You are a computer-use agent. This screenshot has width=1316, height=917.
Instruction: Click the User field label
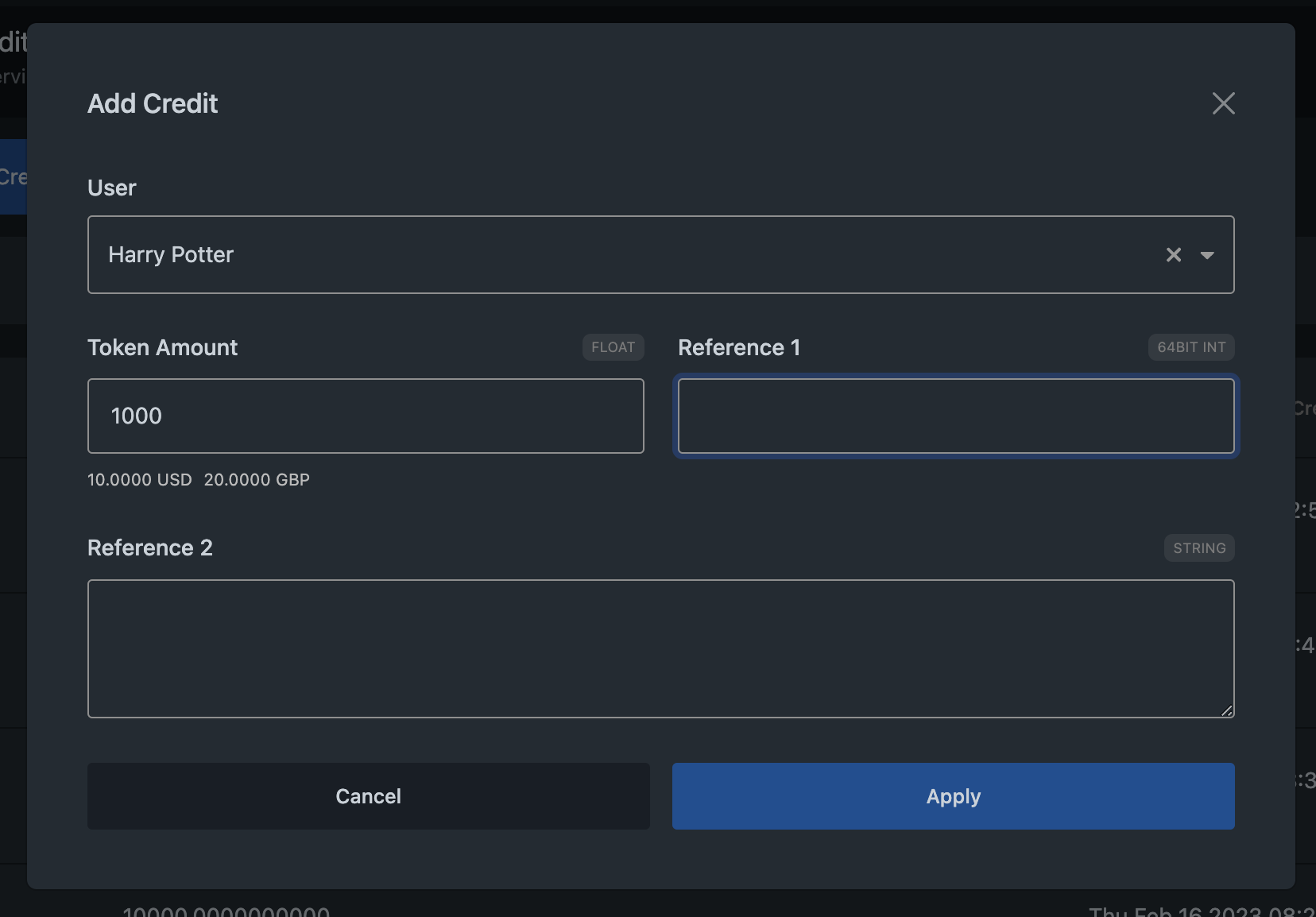(x=112, y=188)
